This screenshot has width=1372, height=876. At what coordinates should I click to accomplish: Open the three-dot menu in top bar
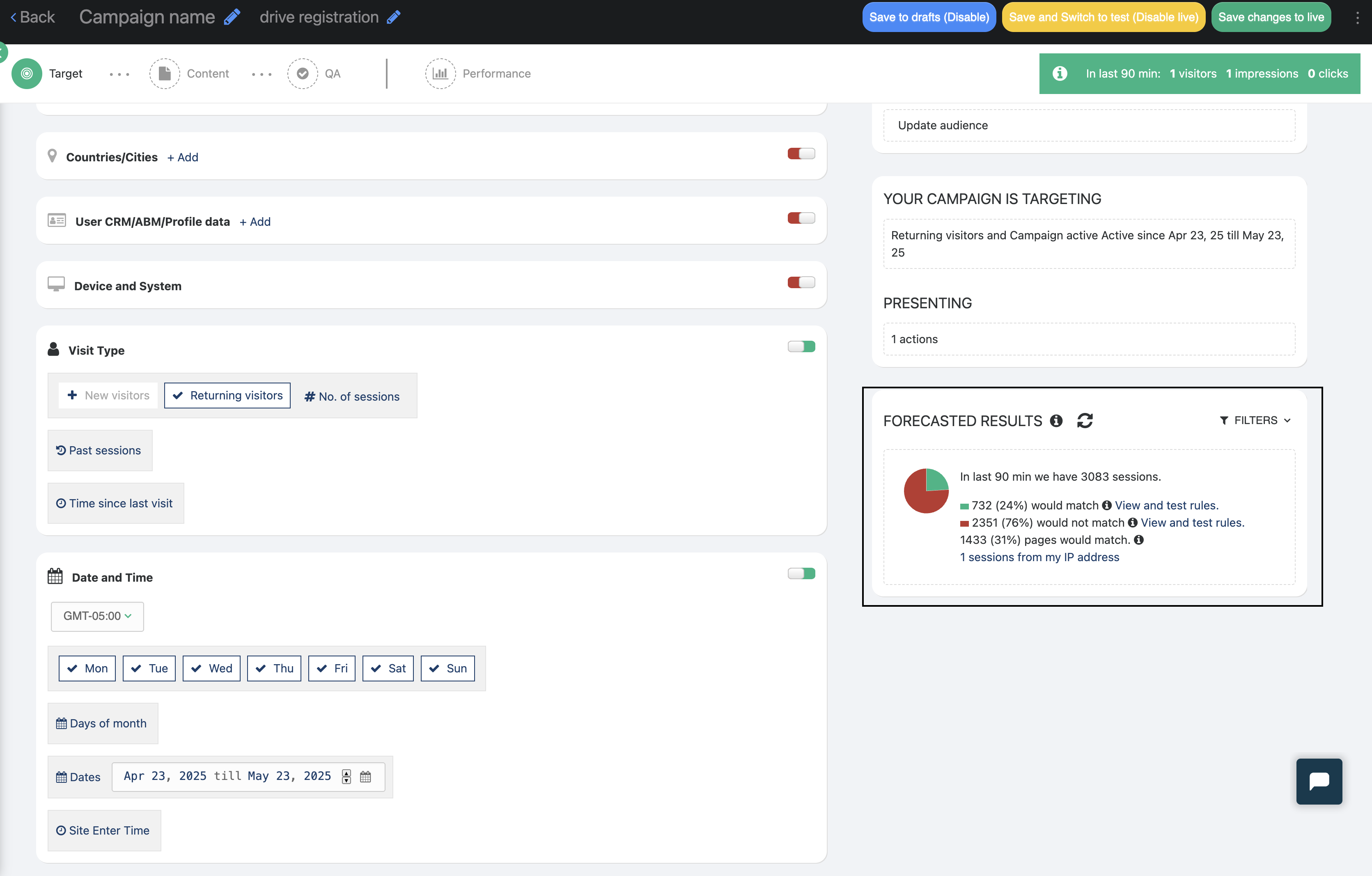click(x=1357, y=18)
